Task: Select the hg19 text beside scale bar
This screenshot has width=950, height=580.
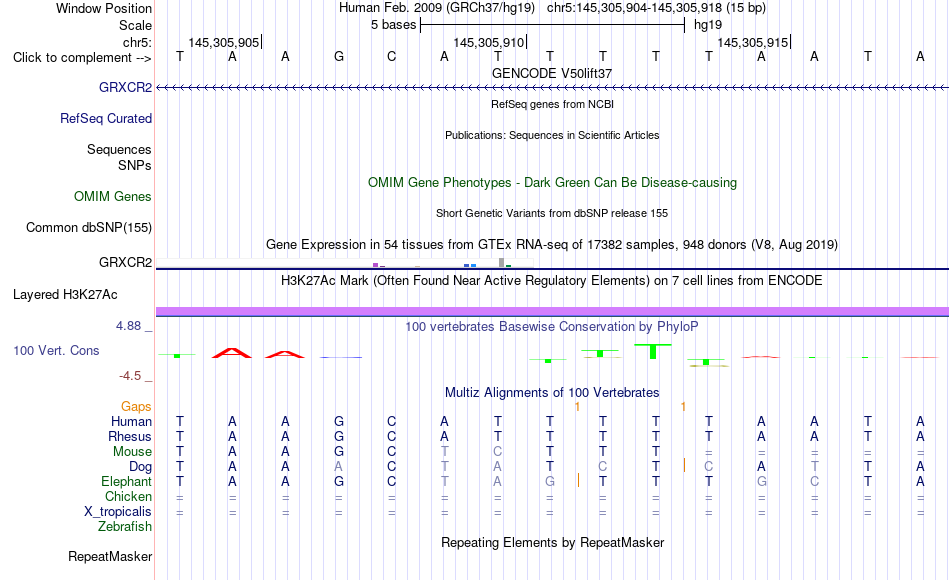Action: point(708,25)
